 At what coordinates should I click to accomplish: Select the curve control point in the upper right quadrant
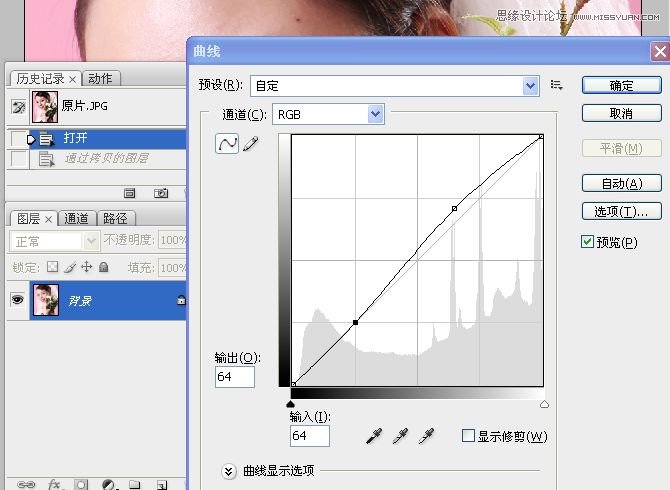pos(454,208)
